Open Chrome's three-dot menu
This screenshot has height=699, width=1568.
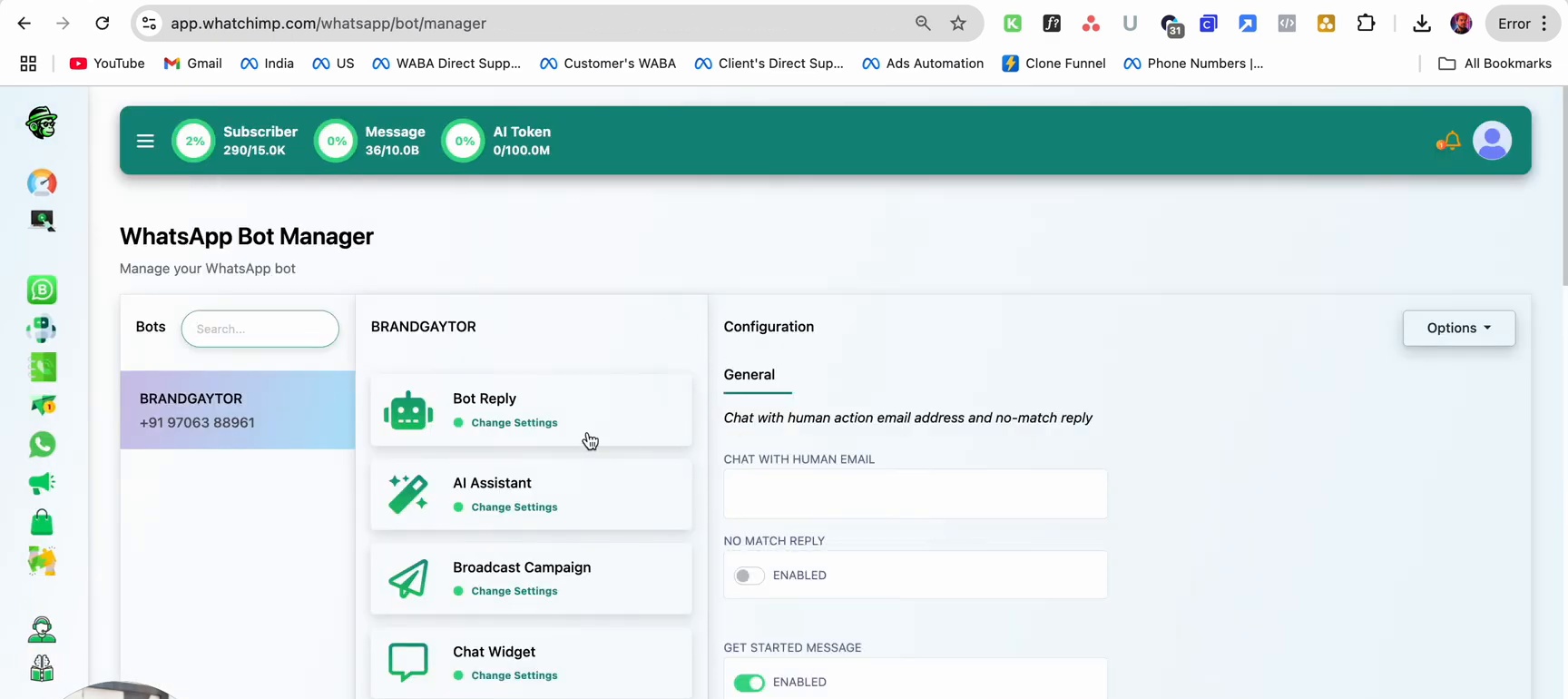1544,24
